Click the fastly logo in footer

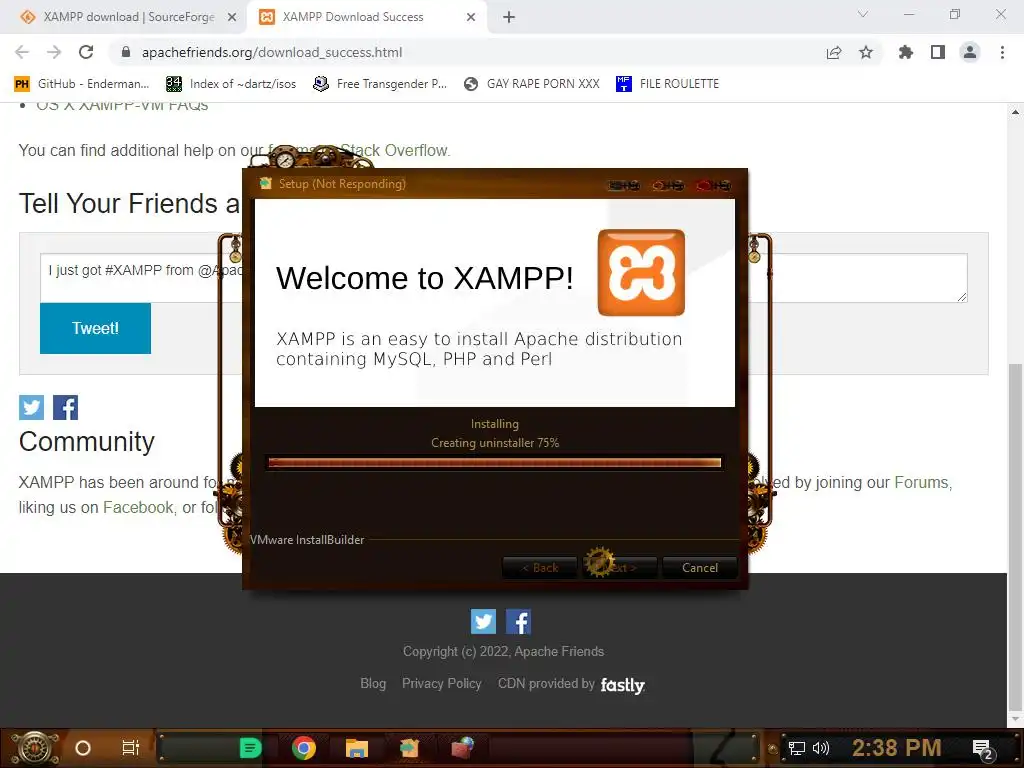point(622,684)
